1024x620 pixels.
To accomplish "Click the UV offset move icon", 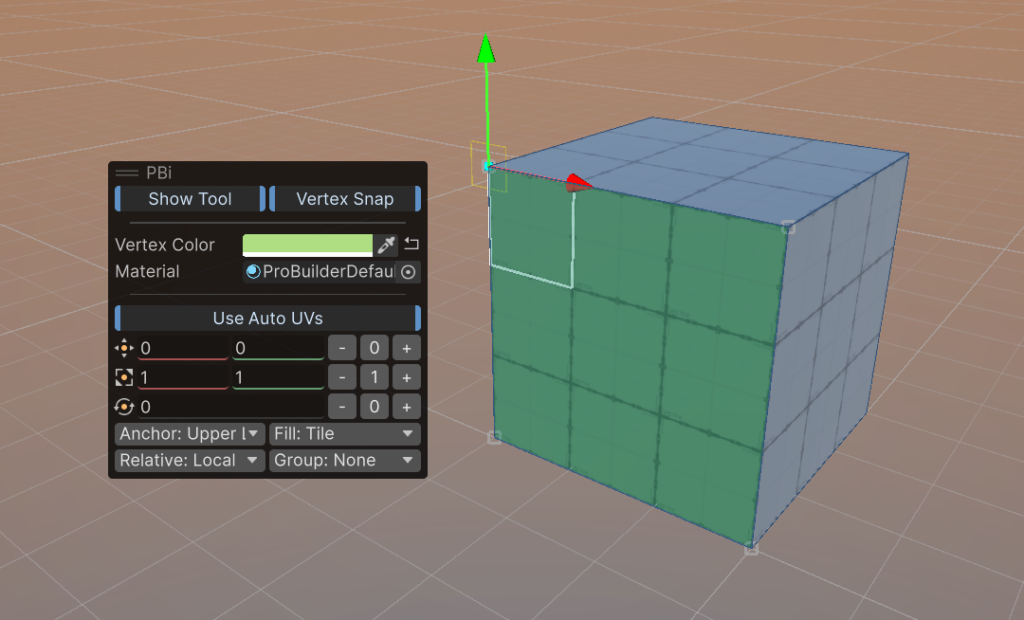I will 124,348.
